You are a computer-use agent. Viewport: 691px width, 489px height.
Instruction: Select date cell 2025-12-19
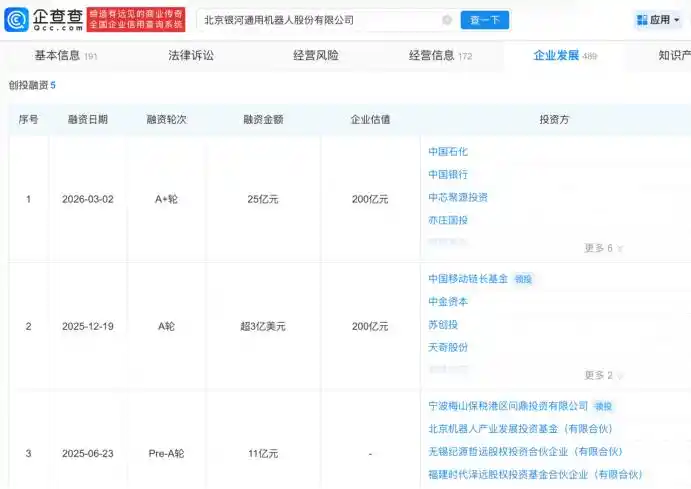click(88, 326)
